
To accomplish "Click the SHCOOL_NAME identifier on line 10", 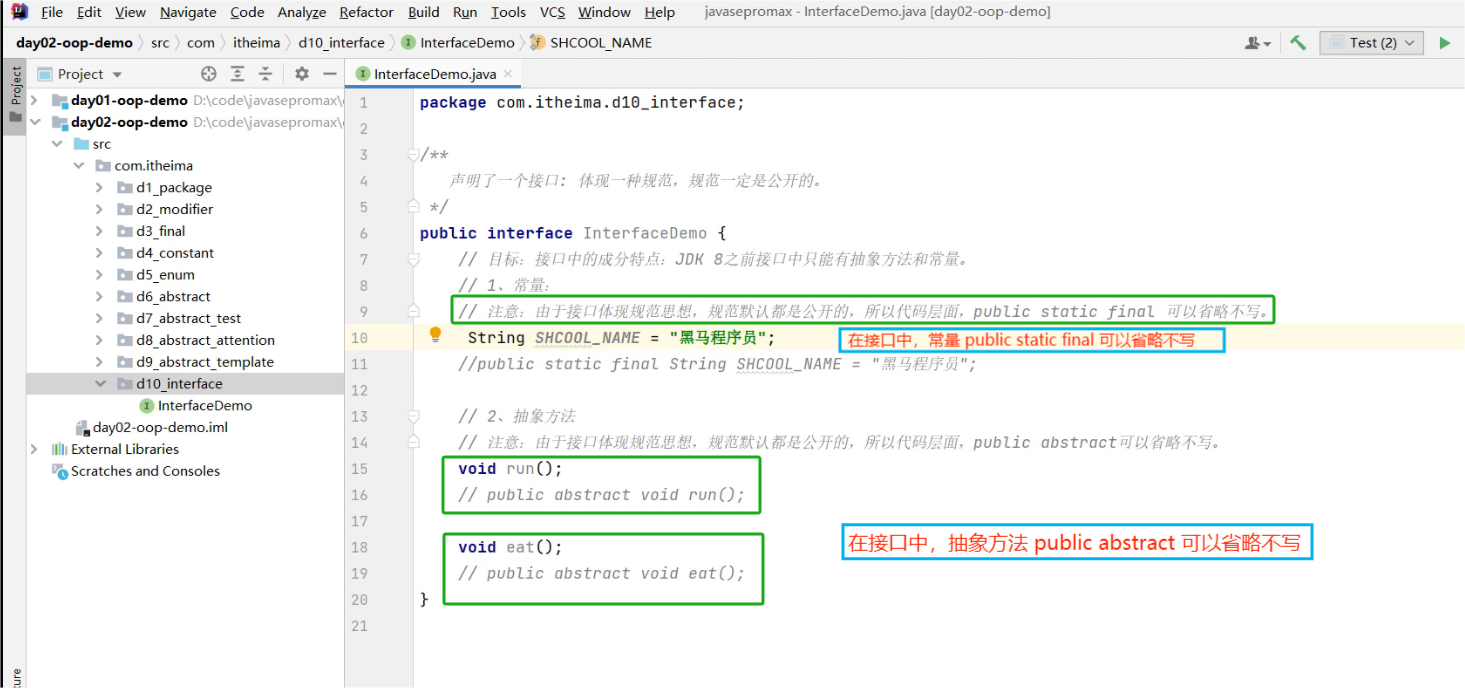I will click(x=587, y=338).
